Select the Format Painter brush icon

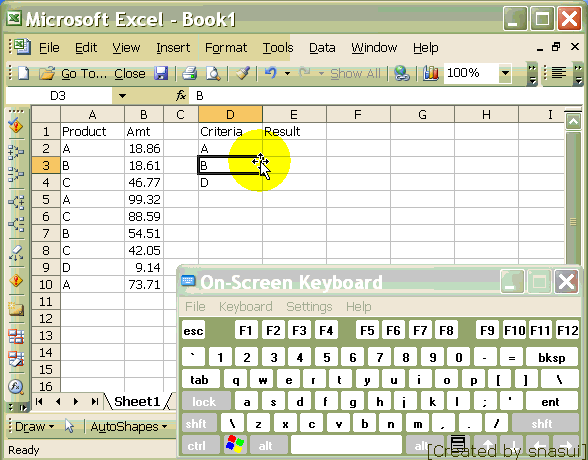tap(243, 73)
